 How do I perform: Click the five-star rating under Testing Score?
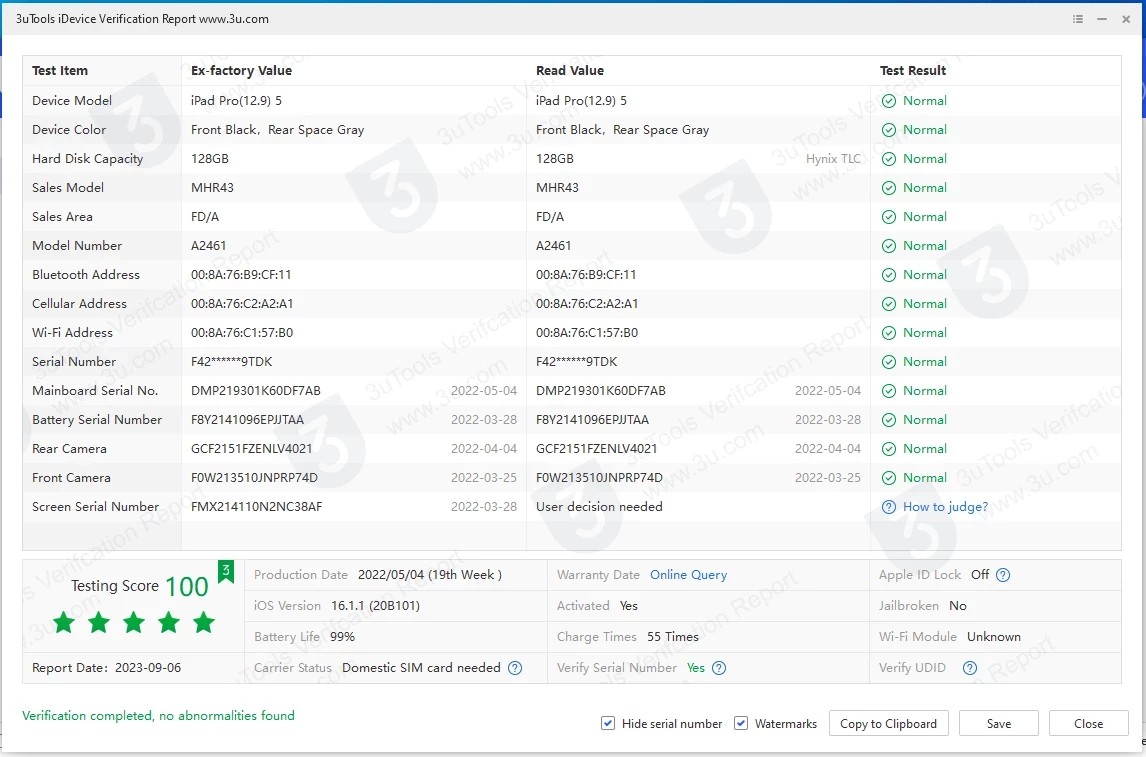click(134, 623)
